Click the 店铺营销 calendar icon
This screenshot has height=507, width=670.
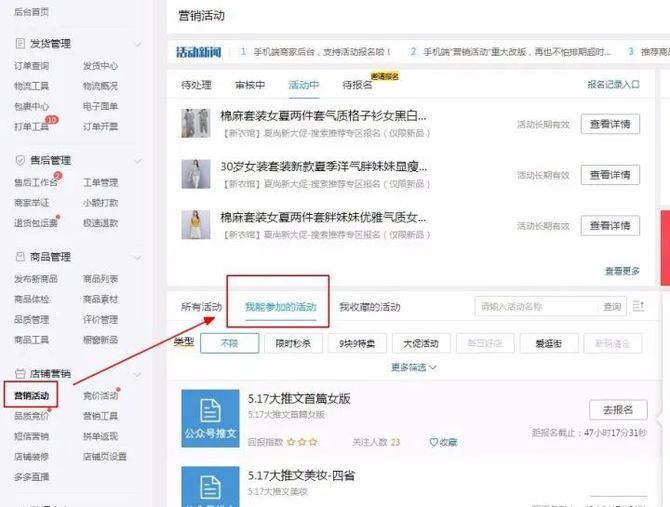[x=20, y=374]
